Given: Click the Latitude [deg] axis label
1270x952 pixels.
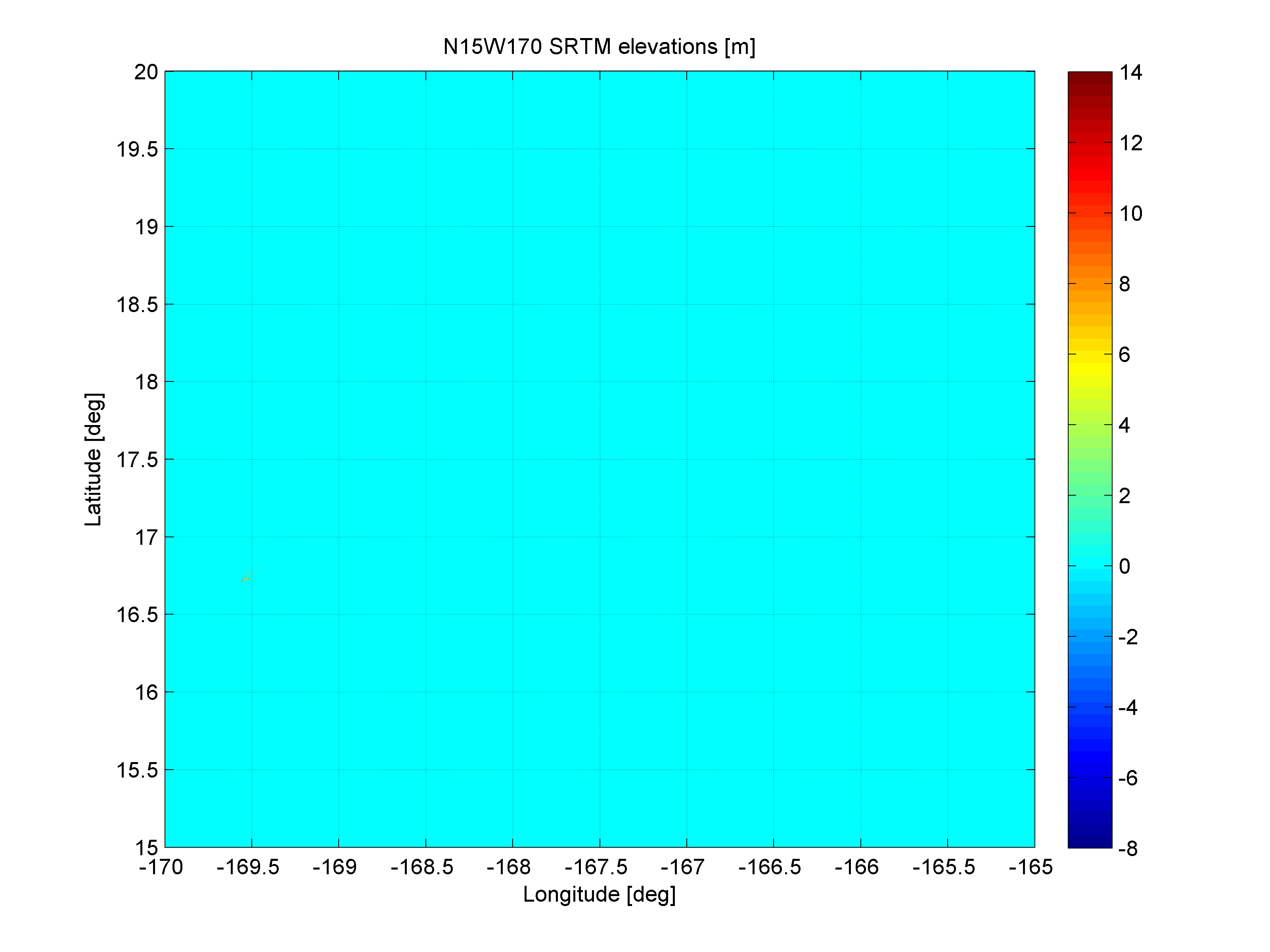Looking at the screenshot, I should tap(93, 459).
